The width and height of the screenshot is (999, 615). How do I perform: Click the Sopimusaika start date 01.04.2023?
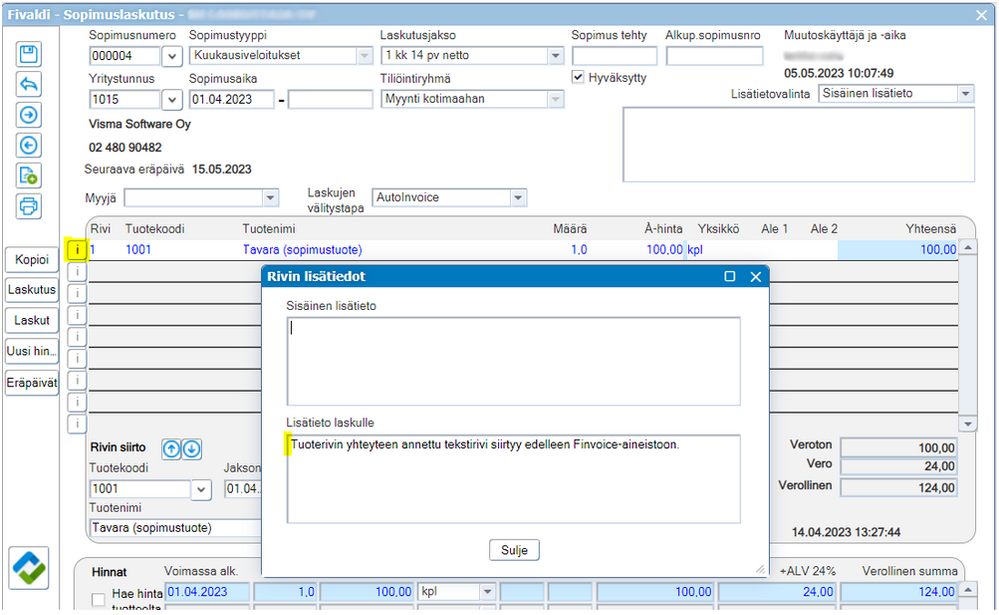click(232, 99)
